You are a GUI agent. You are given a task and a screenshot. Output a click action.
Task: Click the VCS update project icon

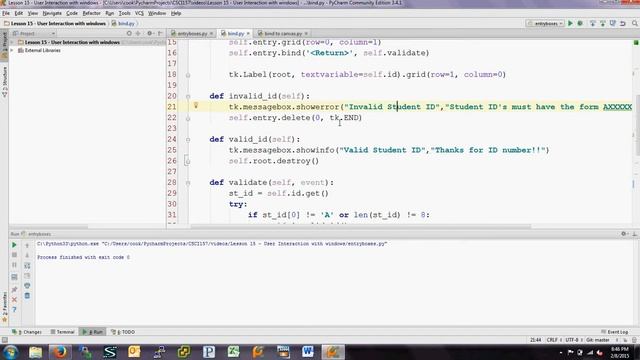click(593, 23)
